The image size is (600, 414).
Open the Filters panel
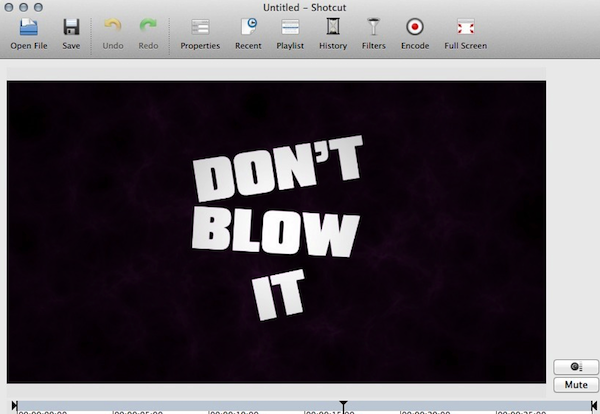coord(374,33)
